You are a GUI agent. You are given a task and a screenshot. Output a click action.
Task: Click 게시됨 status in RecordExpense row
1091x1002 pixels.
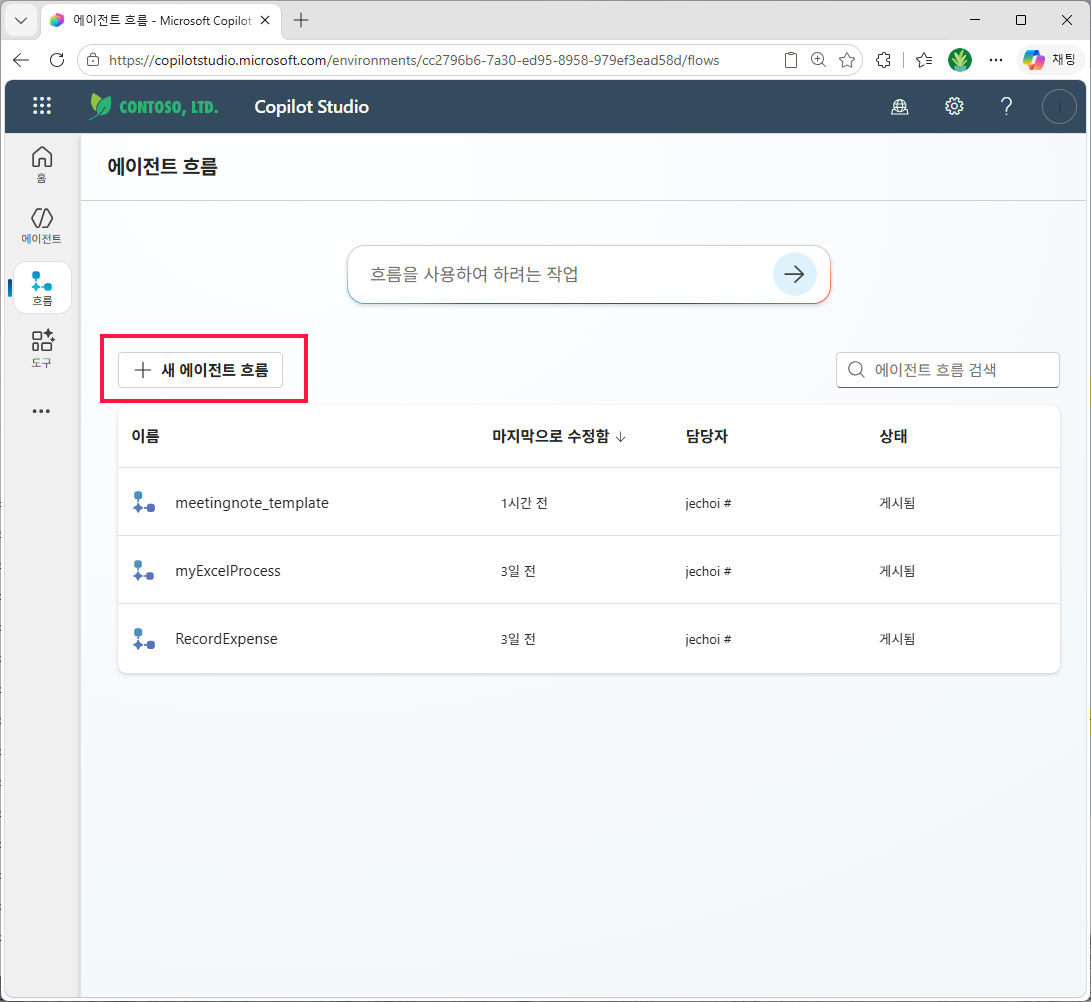pyautogui.click(x=897, y=639)
